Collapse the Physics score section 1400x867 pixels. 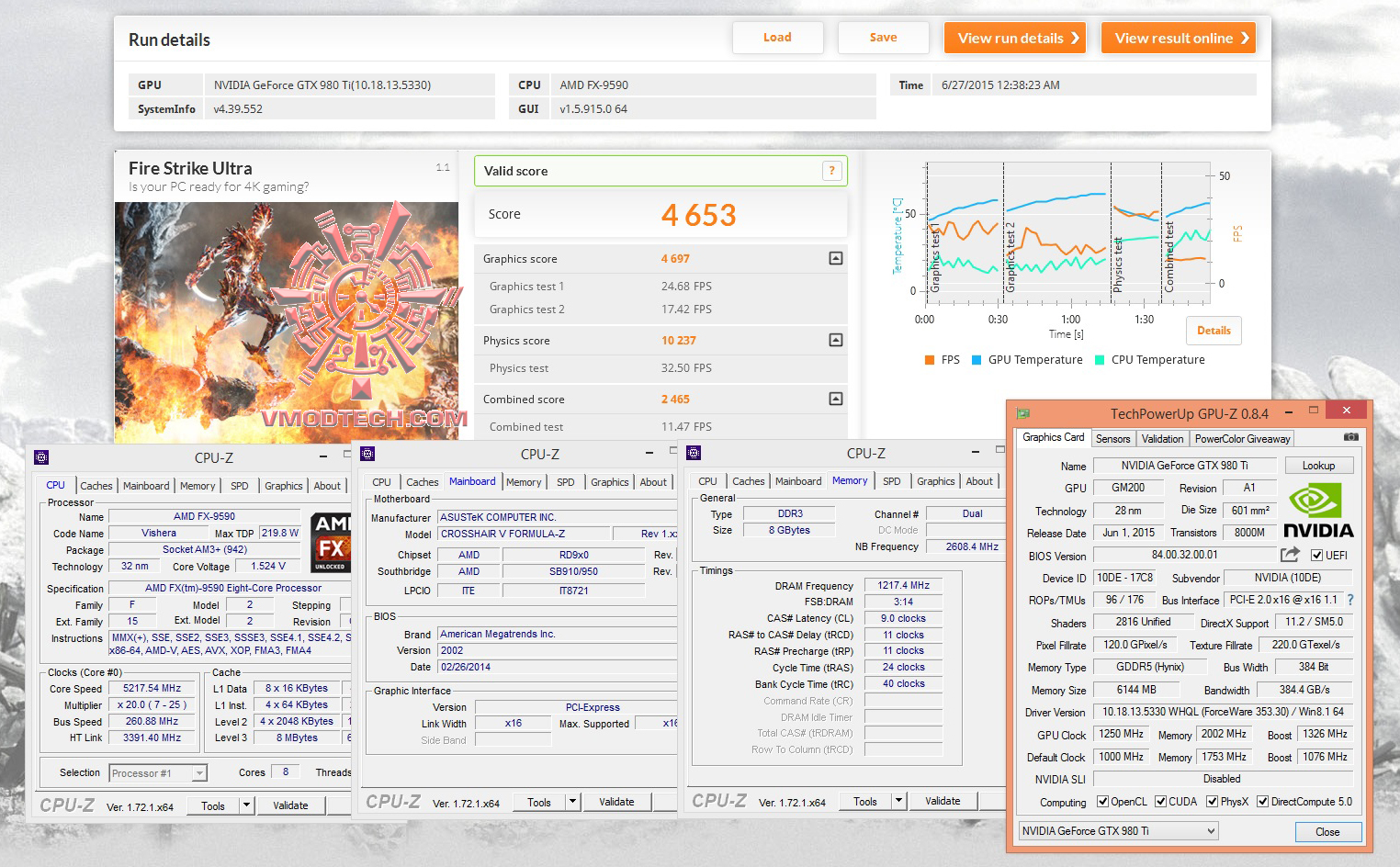[x=836, y=340]
